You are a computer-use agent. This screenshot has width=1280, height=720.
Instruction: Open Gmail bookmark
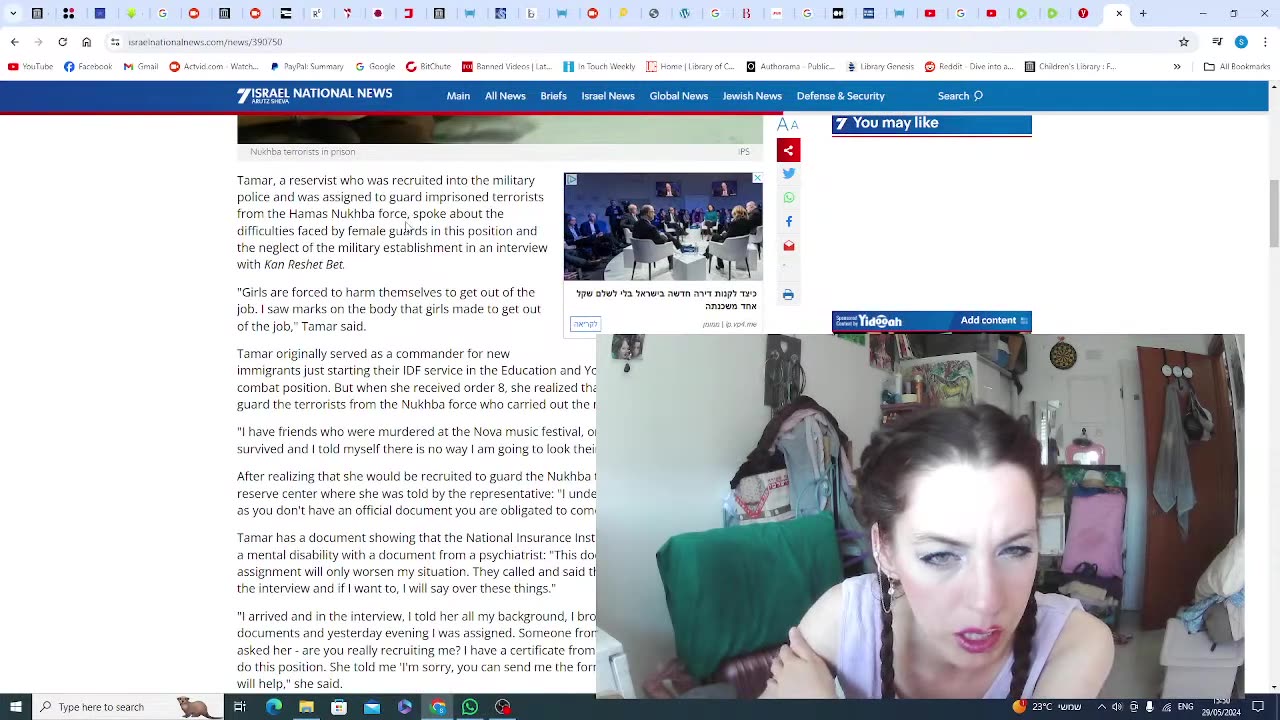coord(141,67)
